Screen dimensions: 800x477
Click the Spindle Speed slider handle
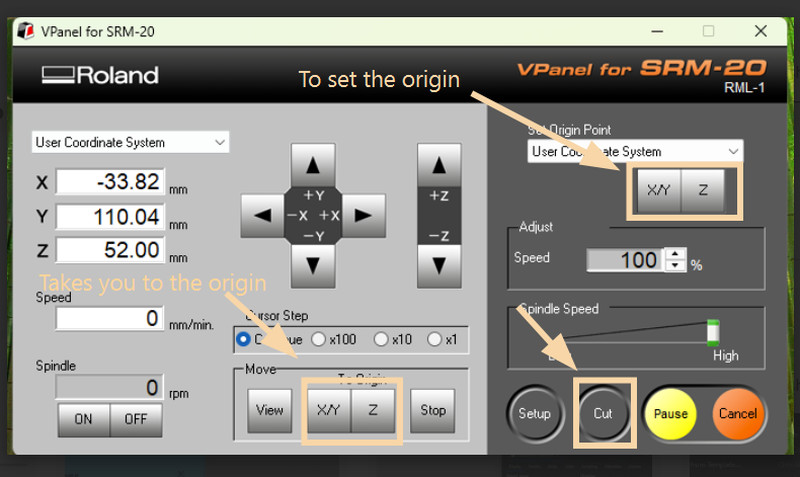click(713, 332)
